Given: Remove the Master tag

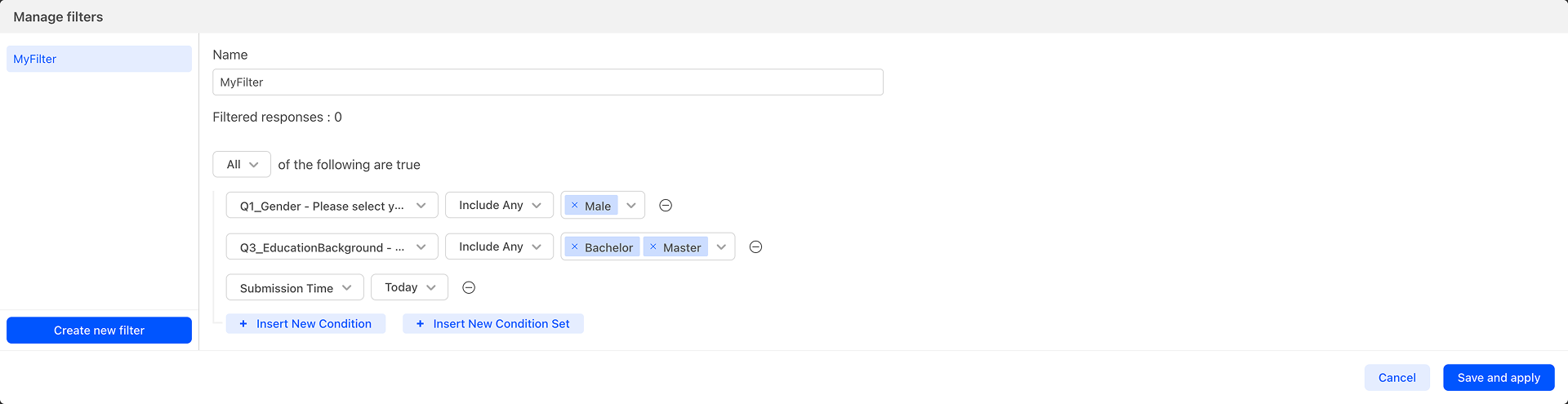Looking at the screenshot, I should [653, 246].
